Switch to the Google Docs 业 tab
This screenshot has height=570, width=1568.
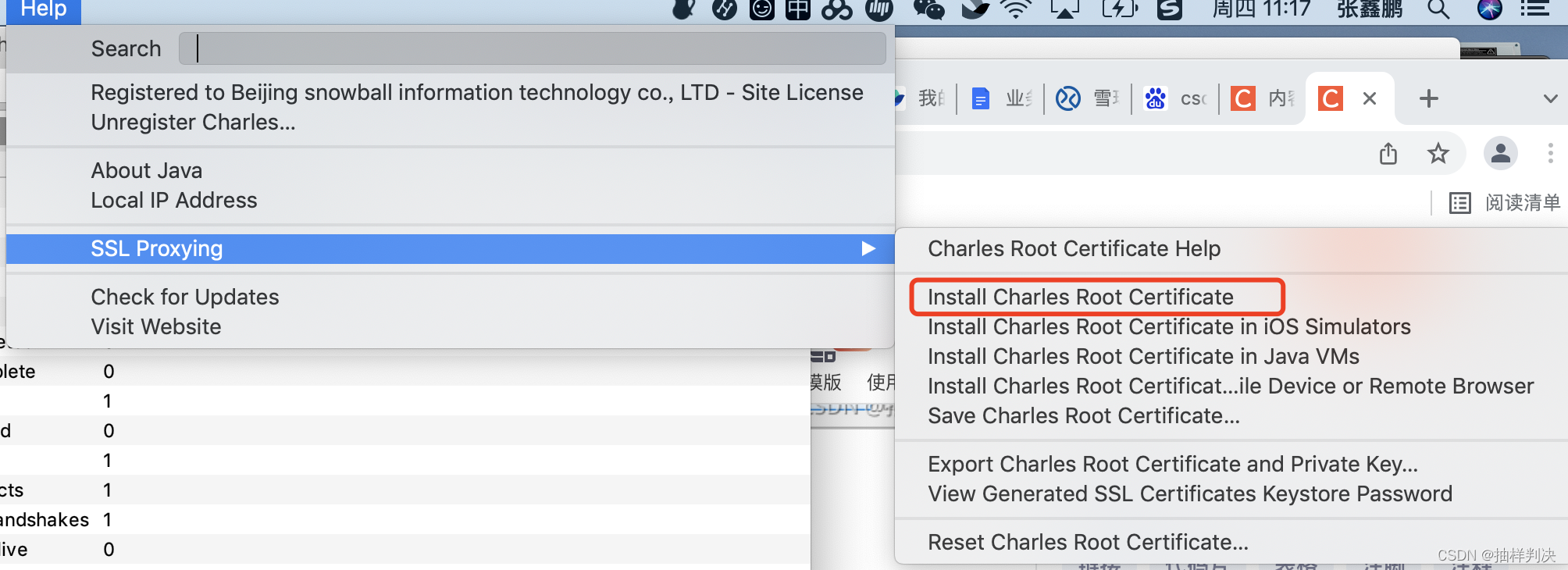1001,98
